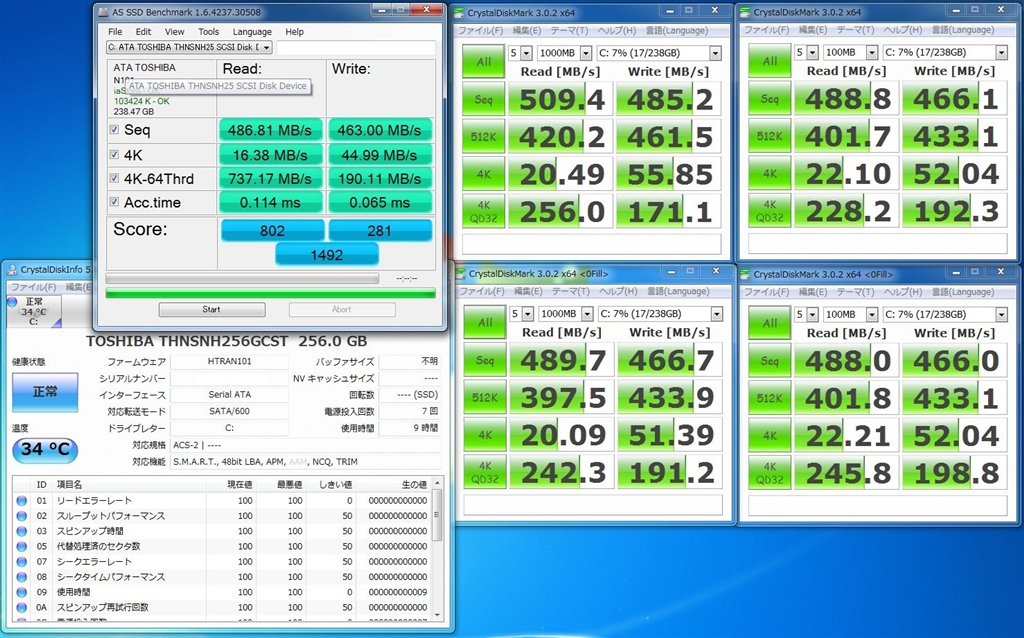Open the ATA TOSHIBA drive dropdown in AS SSD

[x=188, y=47]
